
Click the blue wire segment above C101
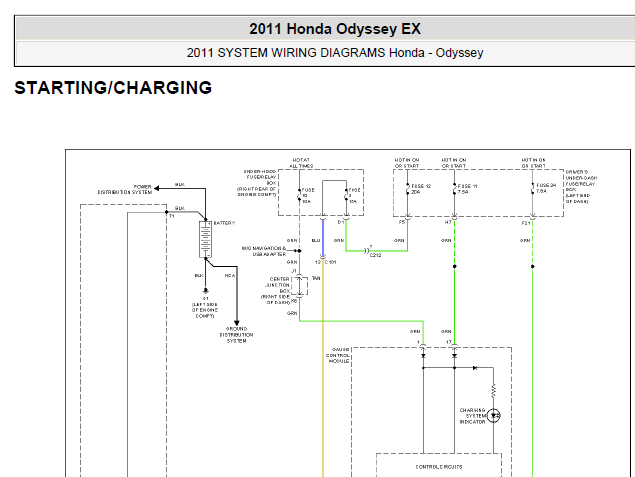point(323,238)
